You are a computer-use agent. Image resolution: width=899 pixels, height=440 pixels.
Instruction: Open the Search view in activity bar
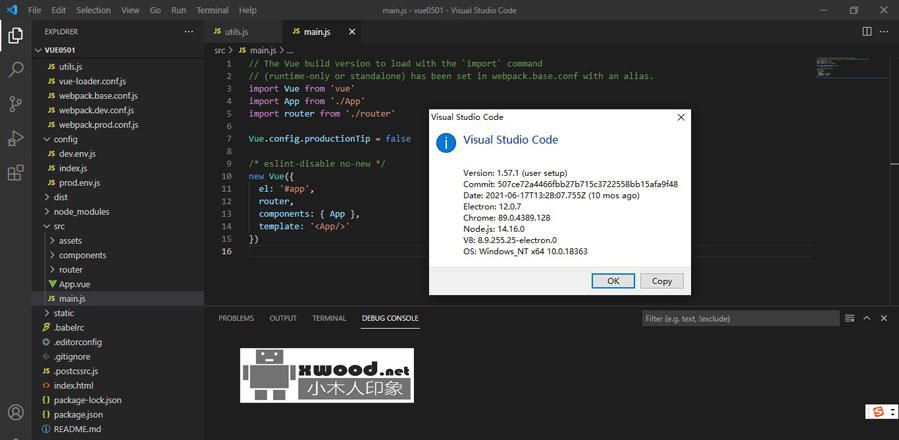pos(16,70)
